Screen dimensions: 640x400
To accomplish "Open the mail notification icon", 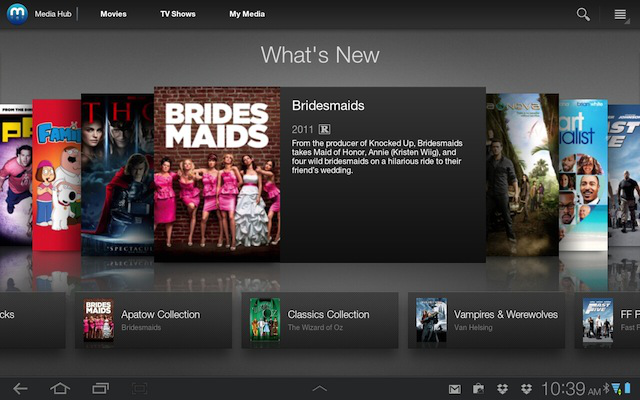I will pyautogui.click(x=455, y=389).
